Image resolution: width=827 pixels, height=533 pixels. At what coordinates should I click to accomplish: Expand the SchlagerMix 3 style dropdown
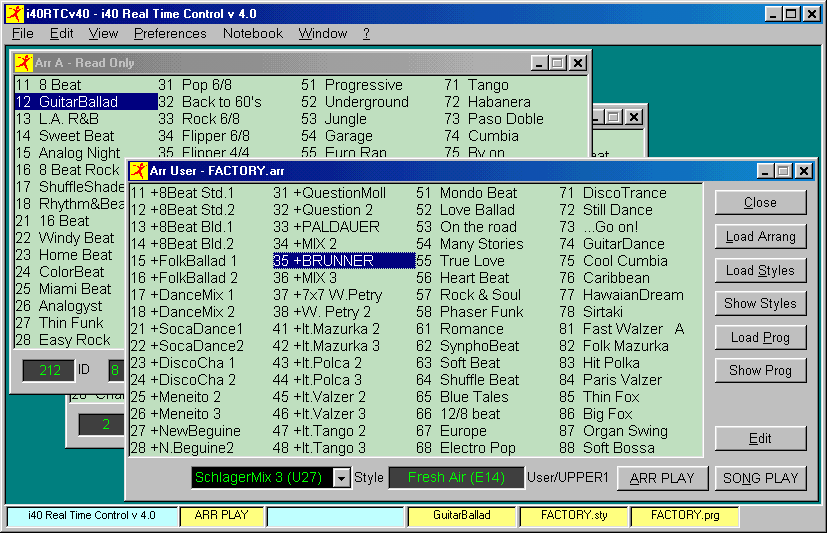(341, 478)
